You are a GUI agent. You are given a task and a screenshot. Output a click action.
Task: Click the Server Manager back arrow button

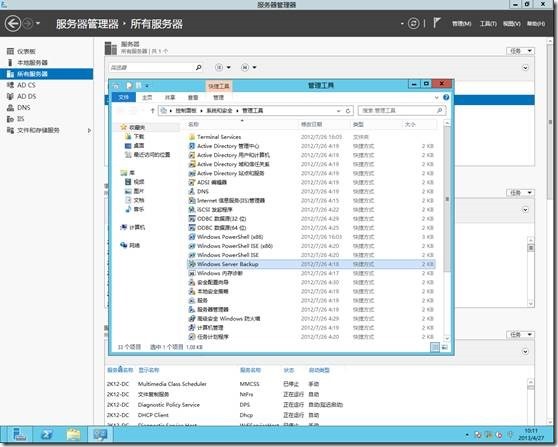tap(13, 24)
